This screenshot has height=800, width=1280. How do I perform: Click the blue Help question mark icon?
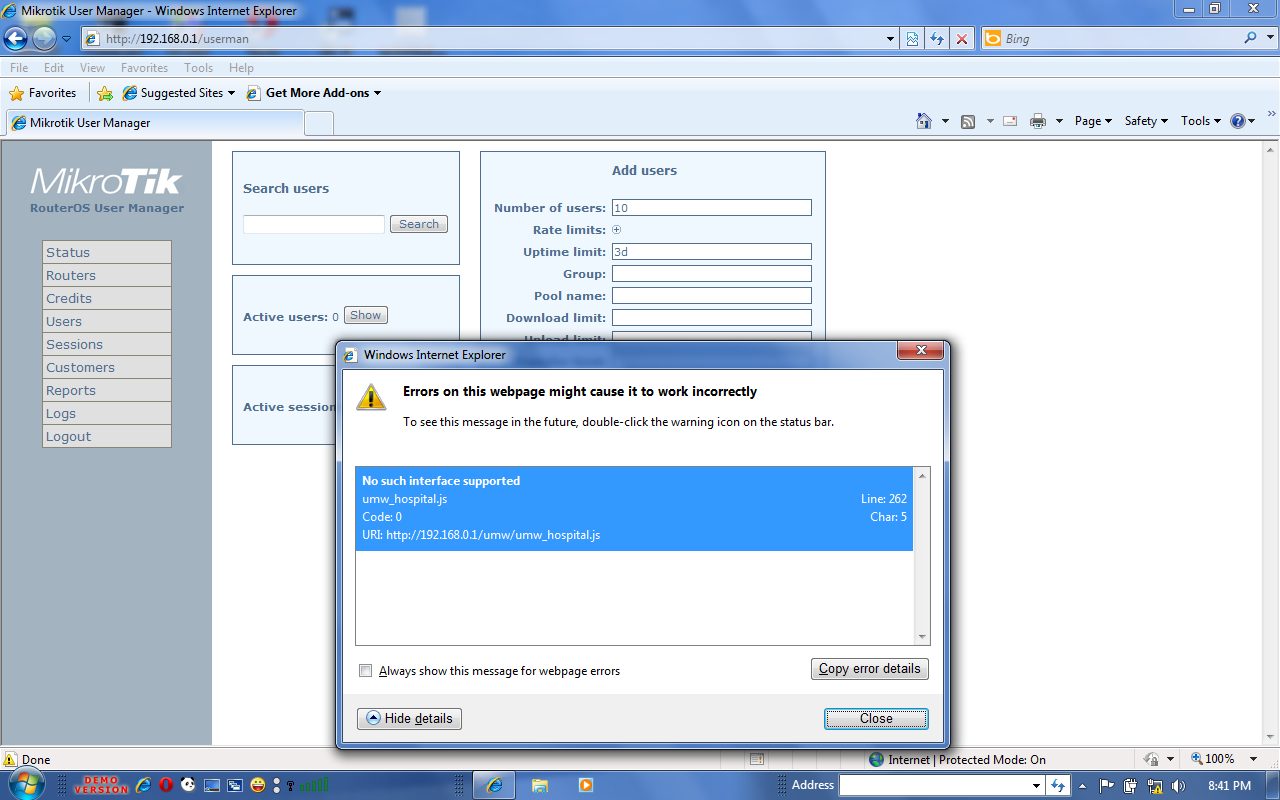point(1238,121)
